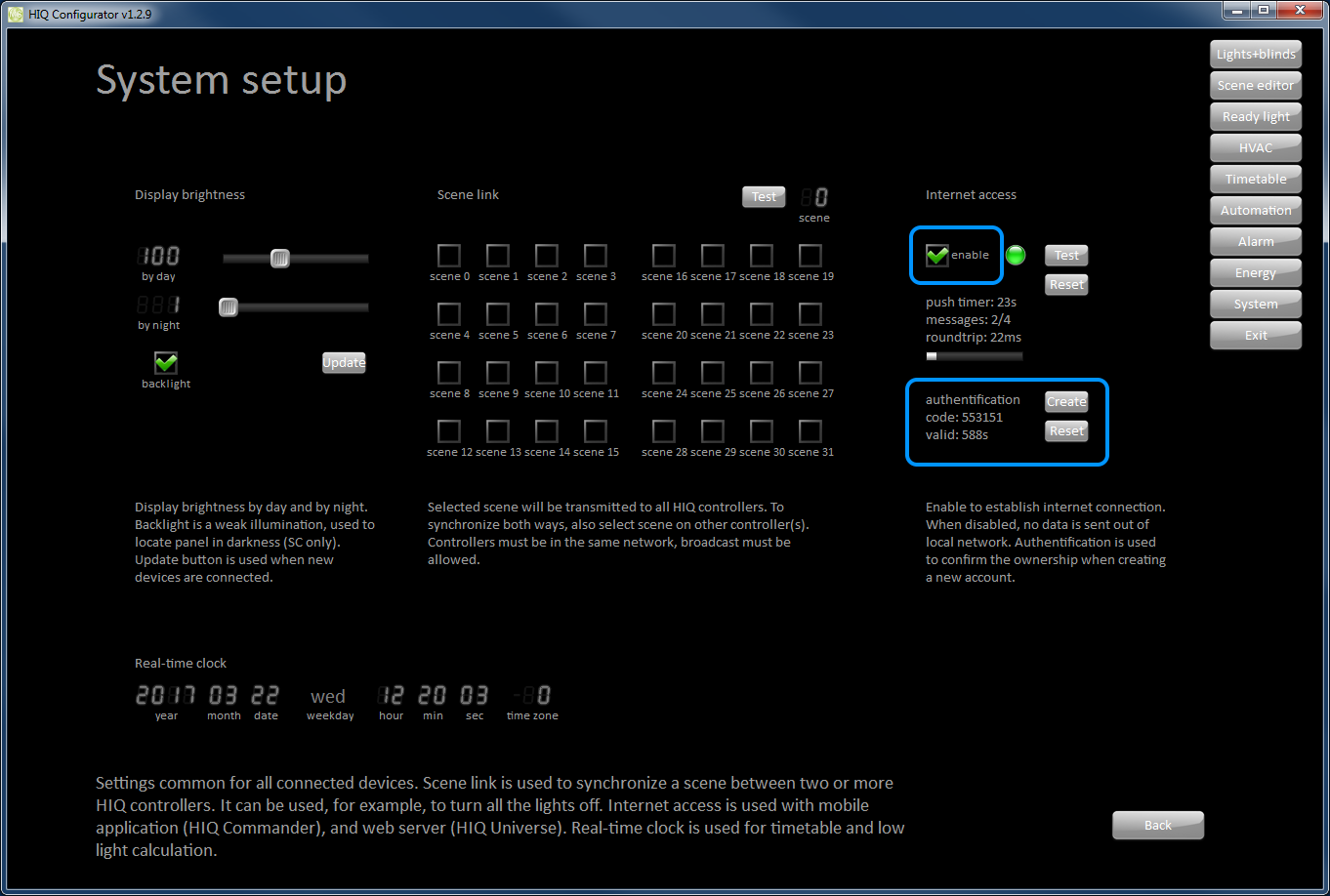Open the Lights+blinds page
This screenshot has height=896, width=1330.
[x=1256, y=55]
